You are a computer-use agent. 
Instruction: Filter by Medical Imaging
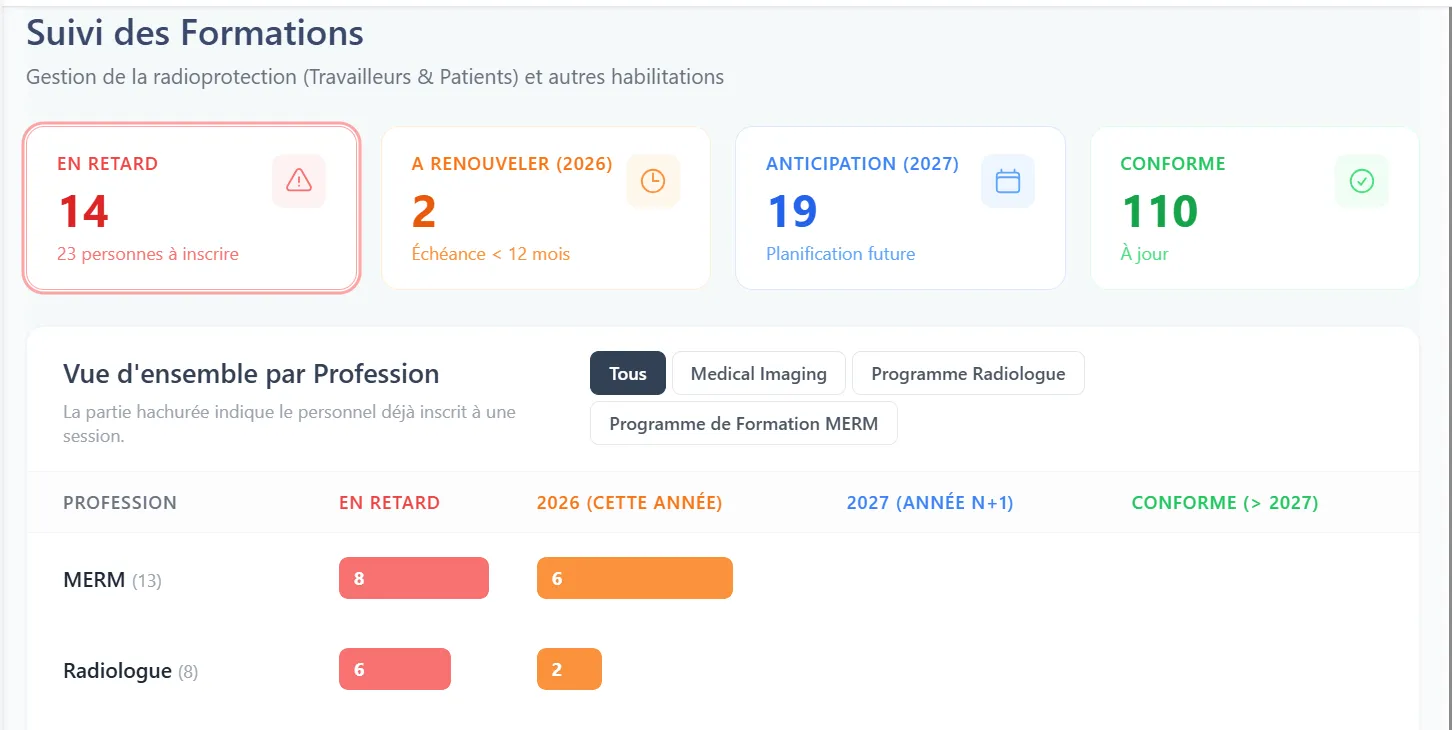coord(759,373)
